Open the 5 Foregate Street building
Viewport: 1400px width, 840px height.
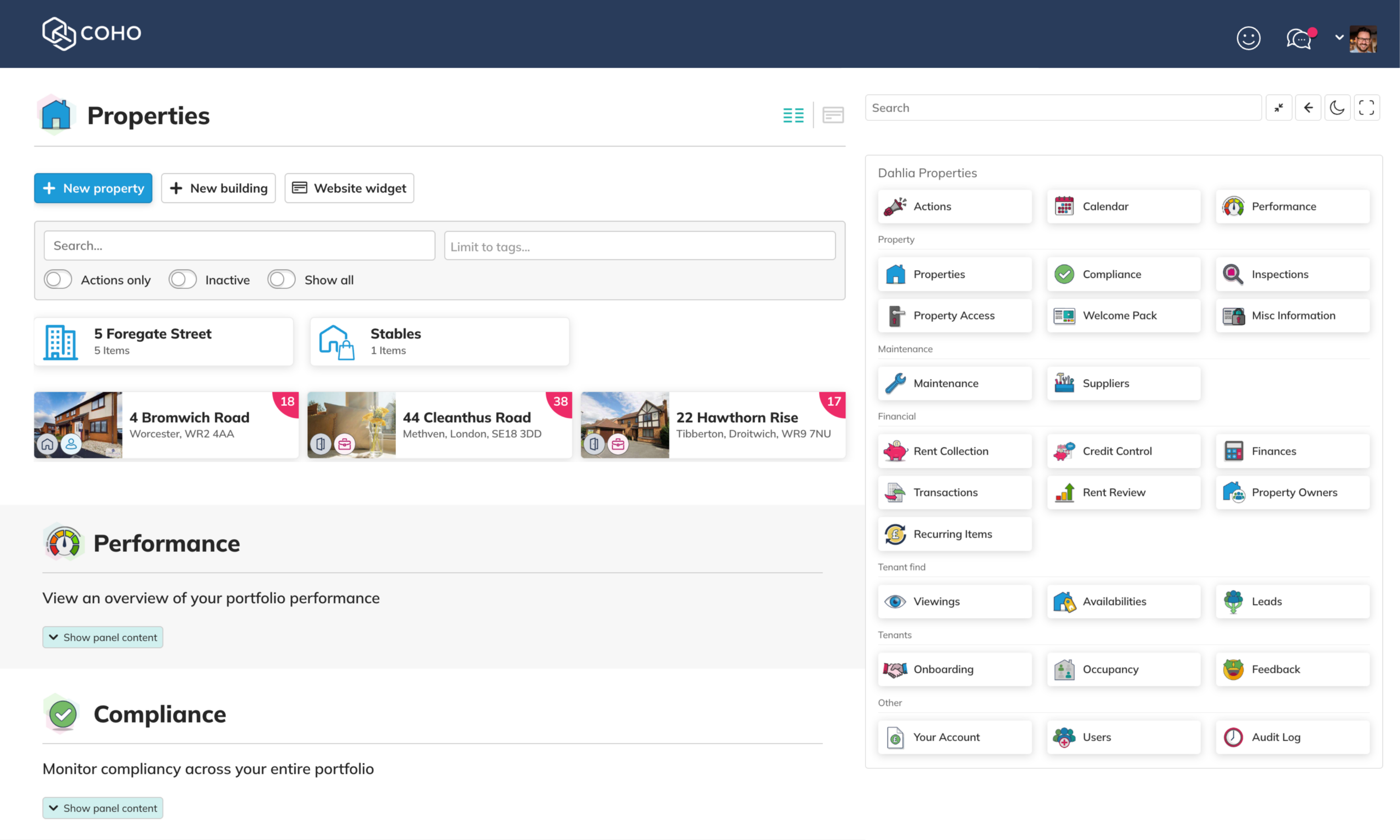164,342
